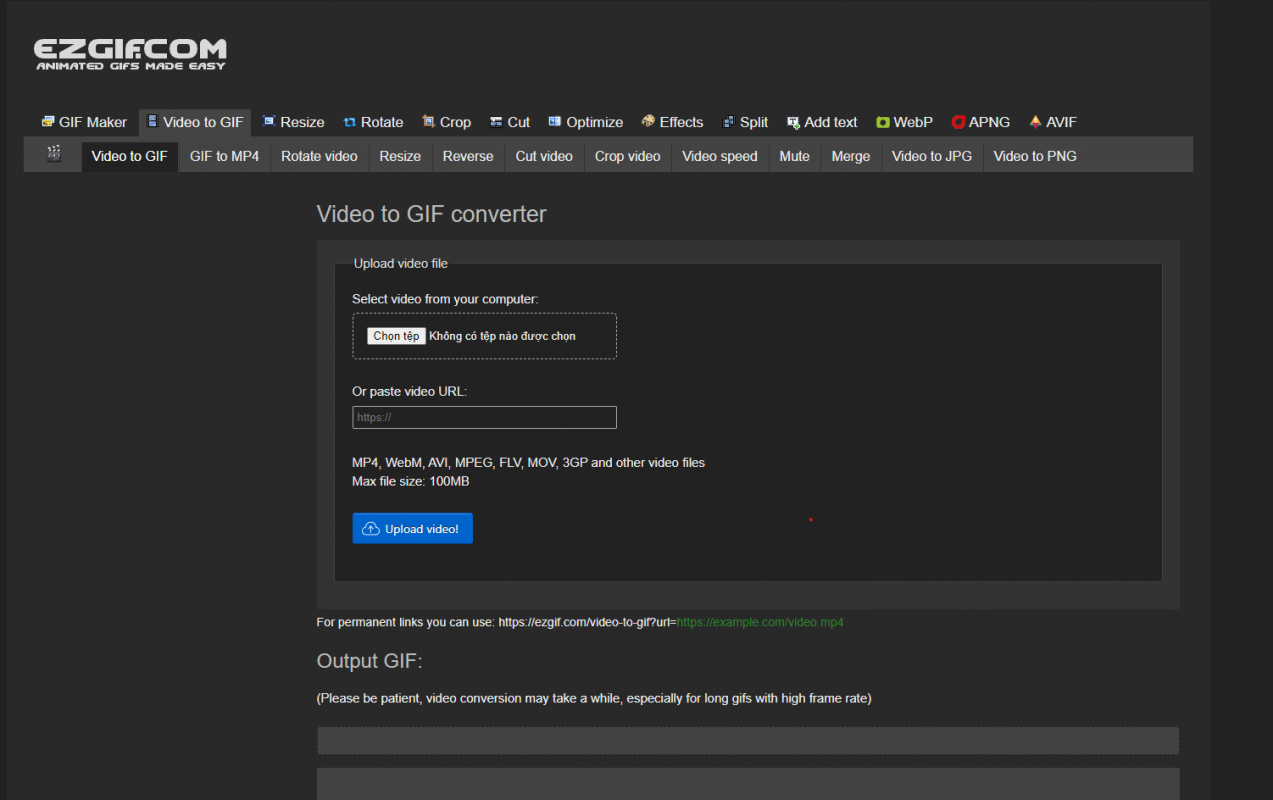Click the 'Please be patient' notice text
Image resolution: width=1273 pixels, height=800 pixels.
594,698
